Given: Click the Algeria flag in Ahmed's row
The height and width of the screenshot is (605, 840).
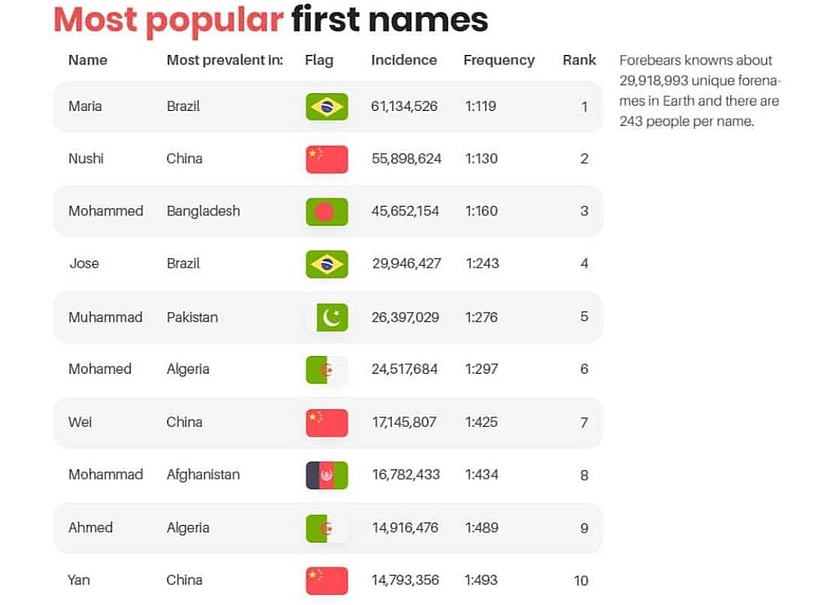Looking at the screenshot, I should (326, 528).
